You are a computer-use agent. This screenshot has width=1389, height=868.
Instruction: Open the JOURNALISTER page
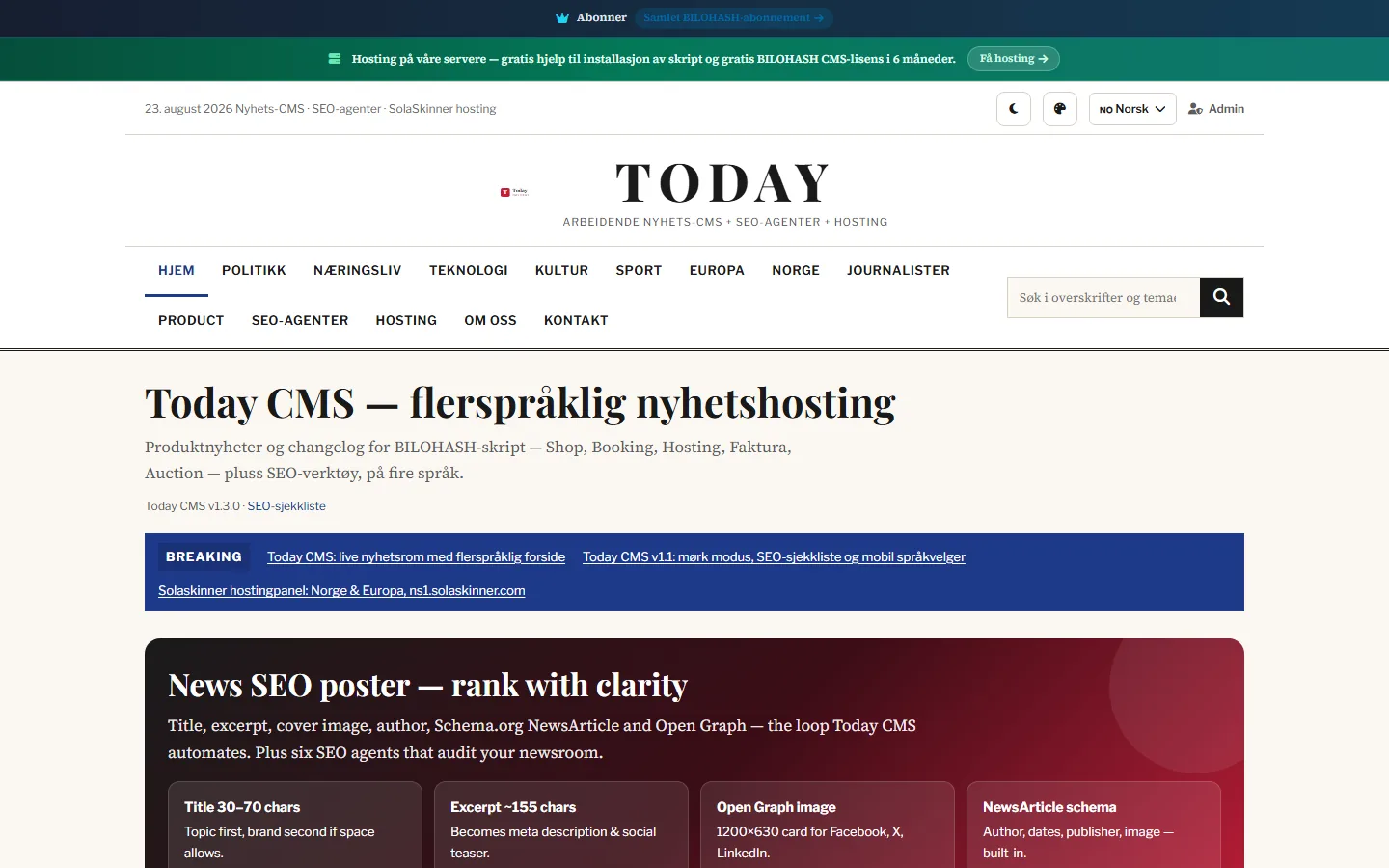click(x=898, y=271)
